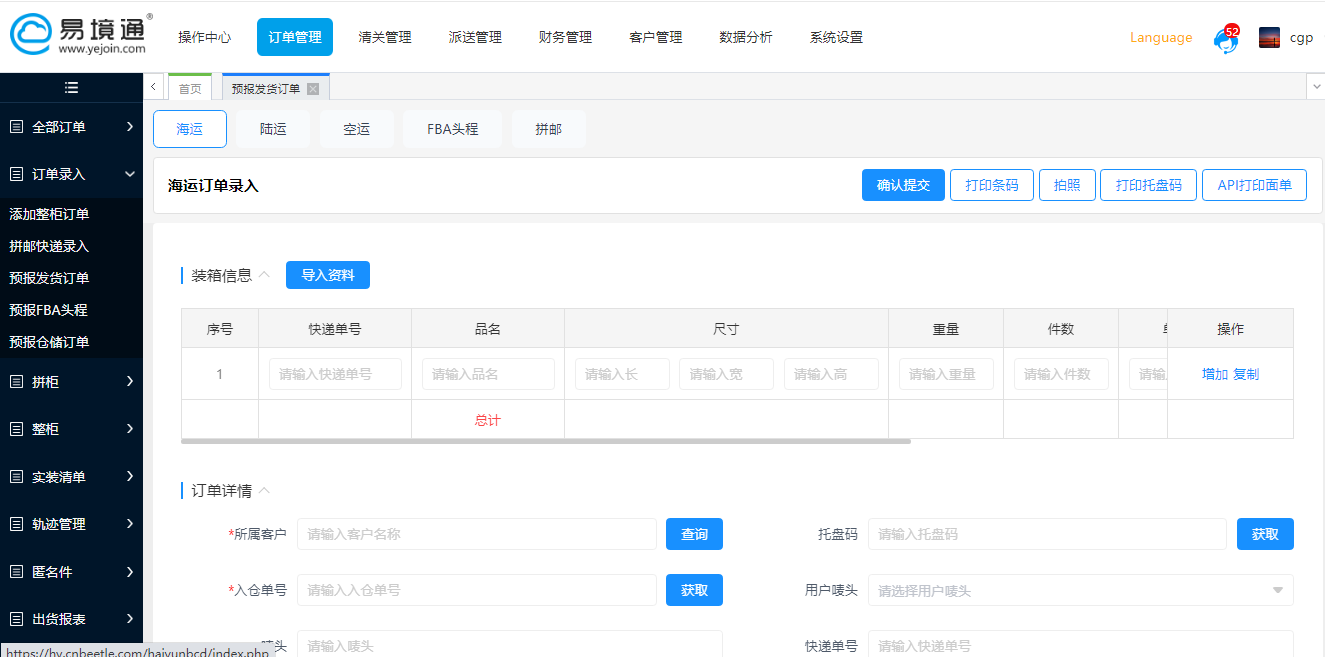Focus the 请输入客户名称 input
1325x657 pixels.
[x=477, y=534]
